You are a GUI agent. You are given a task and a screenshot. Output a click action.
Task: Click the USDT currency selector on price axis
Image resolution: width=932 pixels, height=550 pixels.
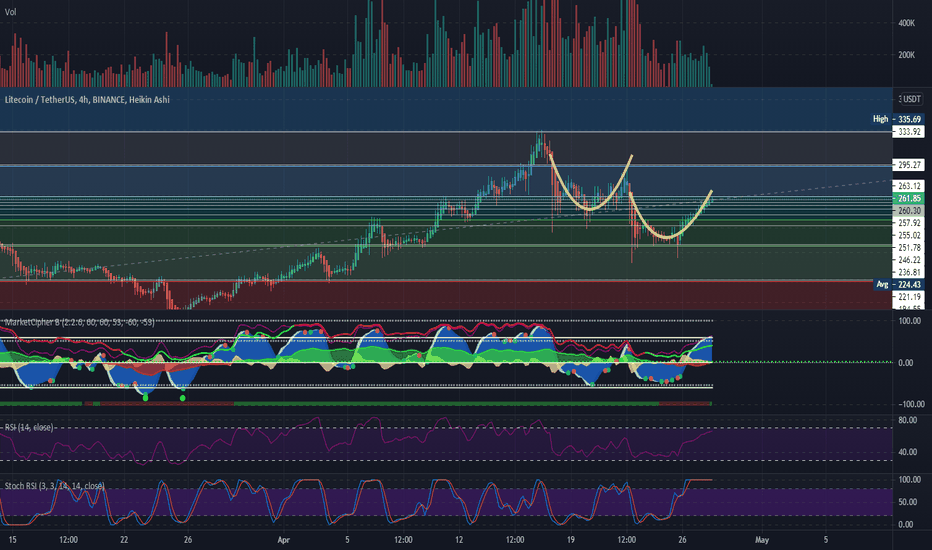point(911,99)
